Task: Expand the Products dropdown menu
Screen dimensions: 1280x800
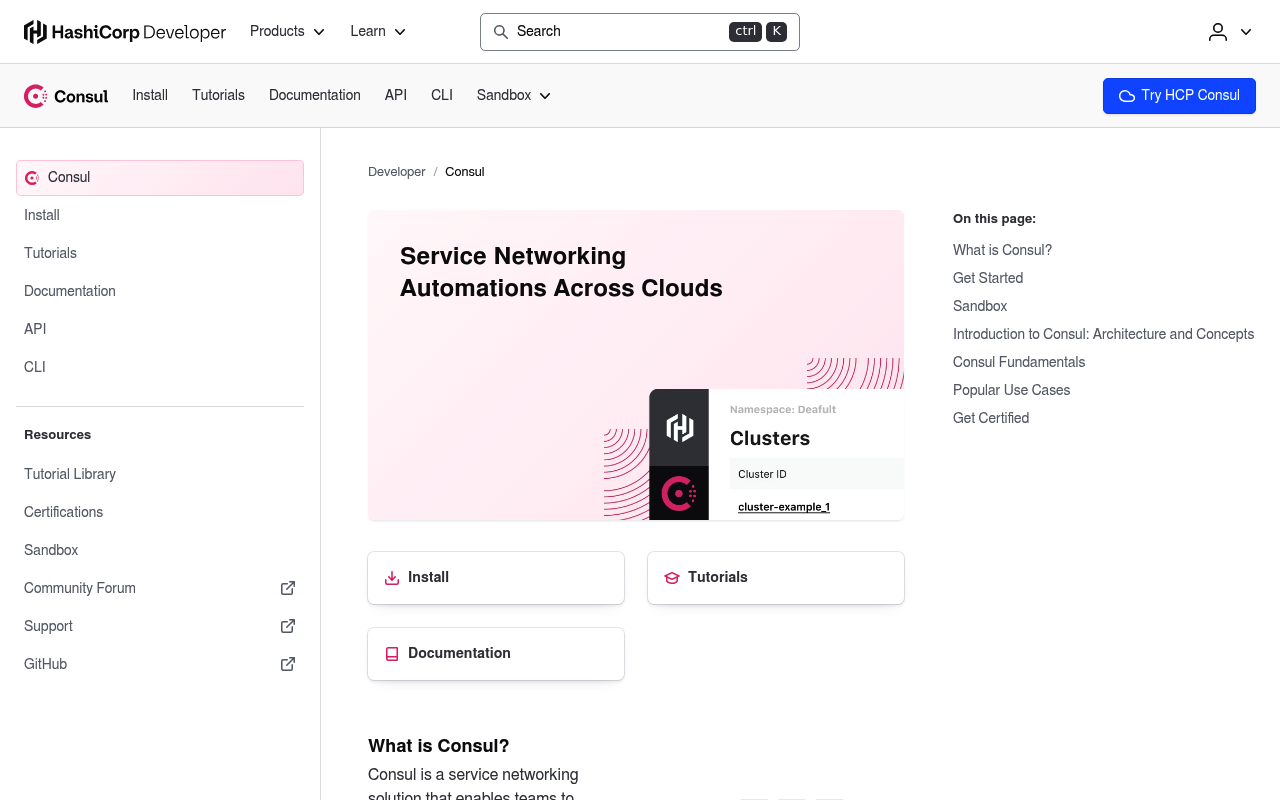Action: pos(287,32)
